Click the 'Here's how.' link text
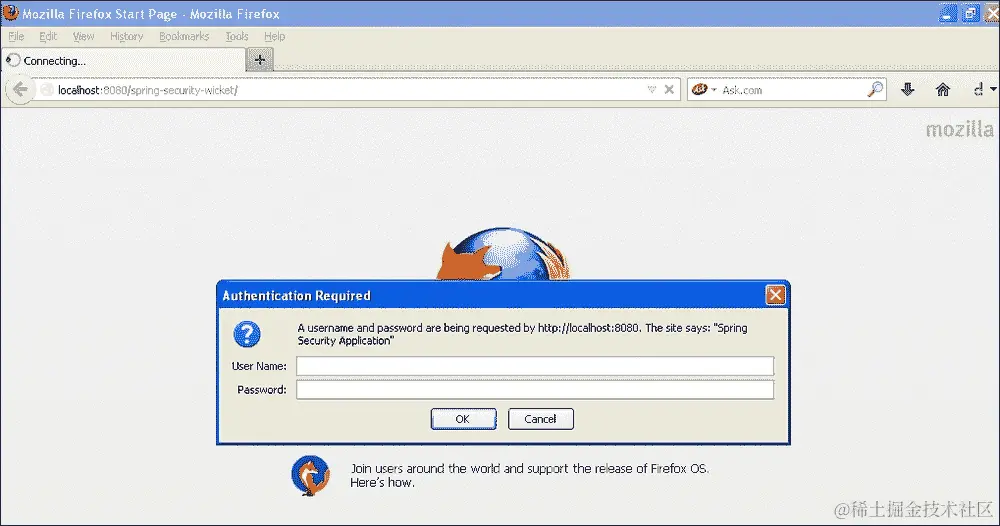1000x526 pixels. 382,483
